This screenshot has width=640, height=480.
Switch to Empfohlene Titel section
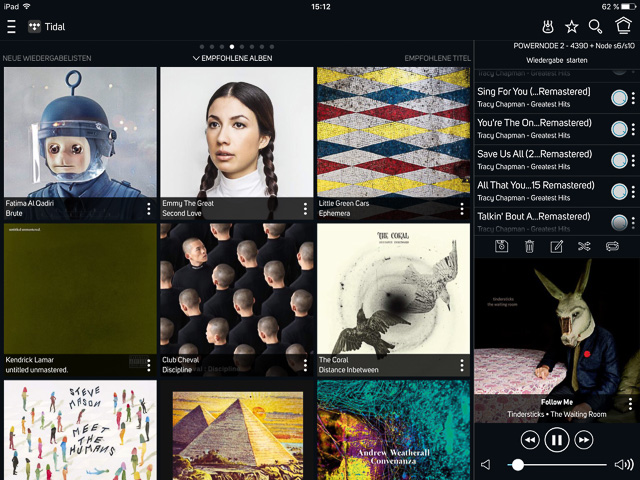[438, 58]
